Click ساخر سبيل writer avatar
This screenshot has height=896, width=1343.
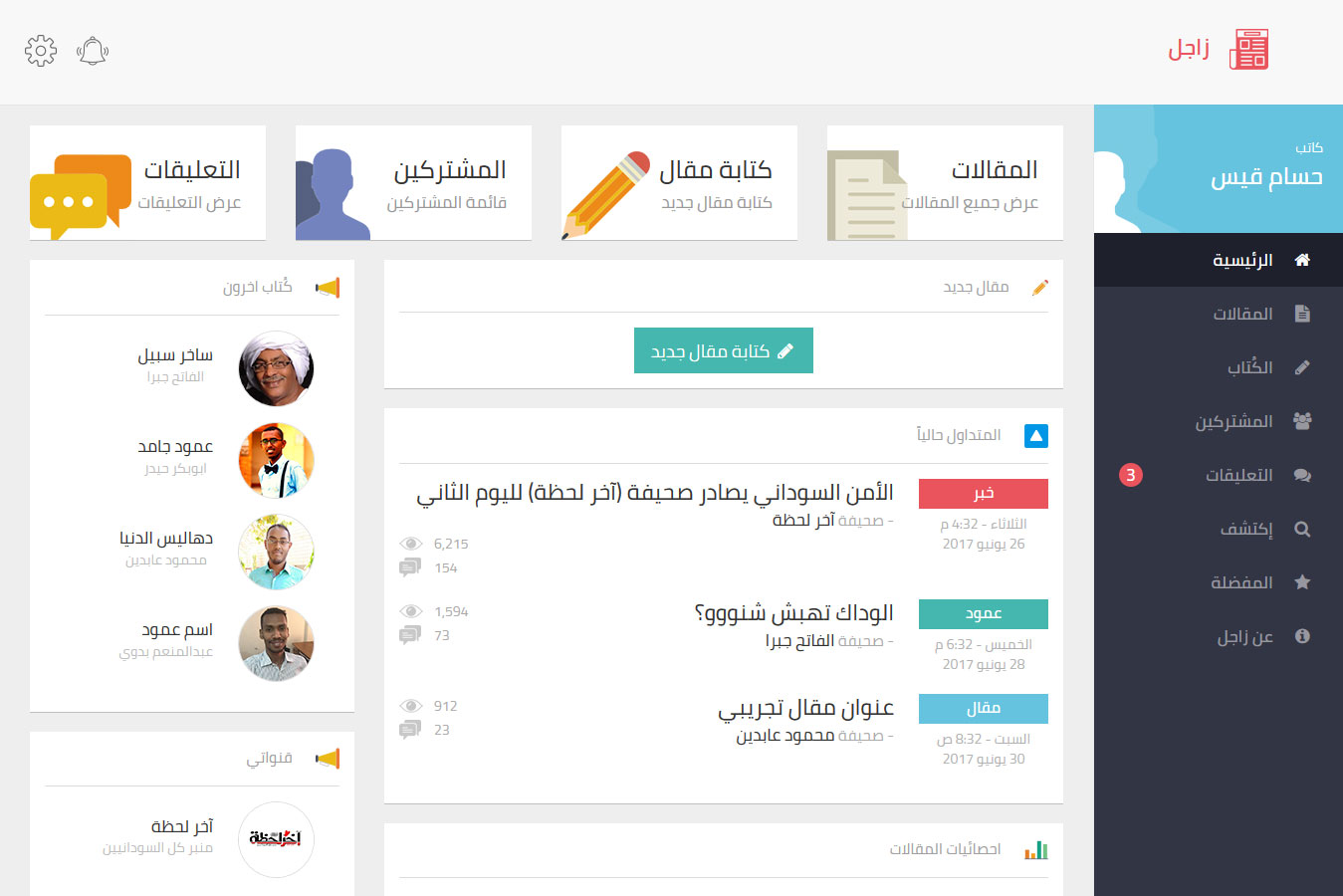pyautogui.click(x=277, y=368)
